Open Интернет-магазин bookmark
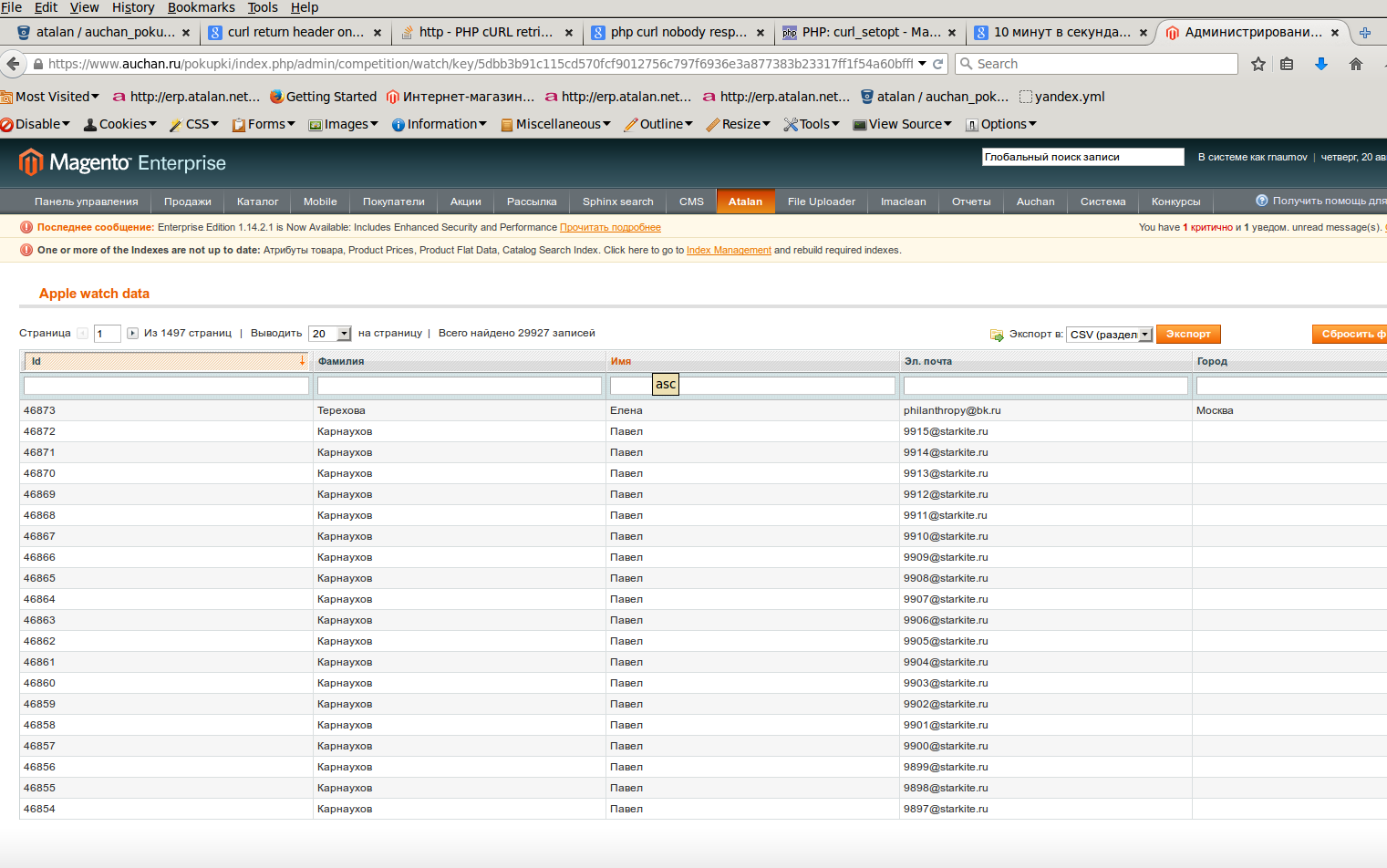Image resolution: width=1387 pixels, height=868 pixels. (x=461, y=97)
